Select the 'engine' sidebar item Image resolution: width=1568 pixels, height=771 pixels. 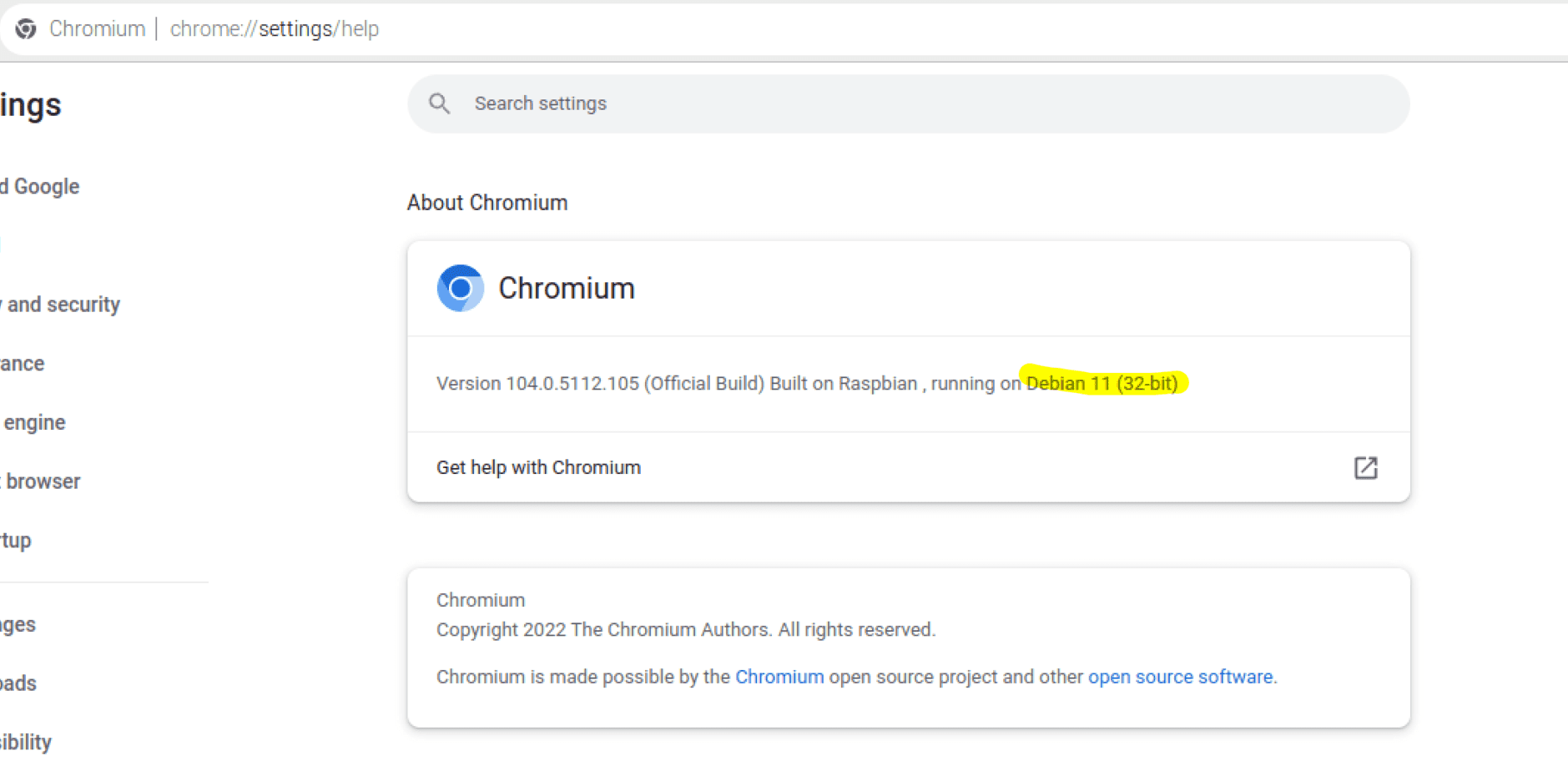tap(33, 422)
